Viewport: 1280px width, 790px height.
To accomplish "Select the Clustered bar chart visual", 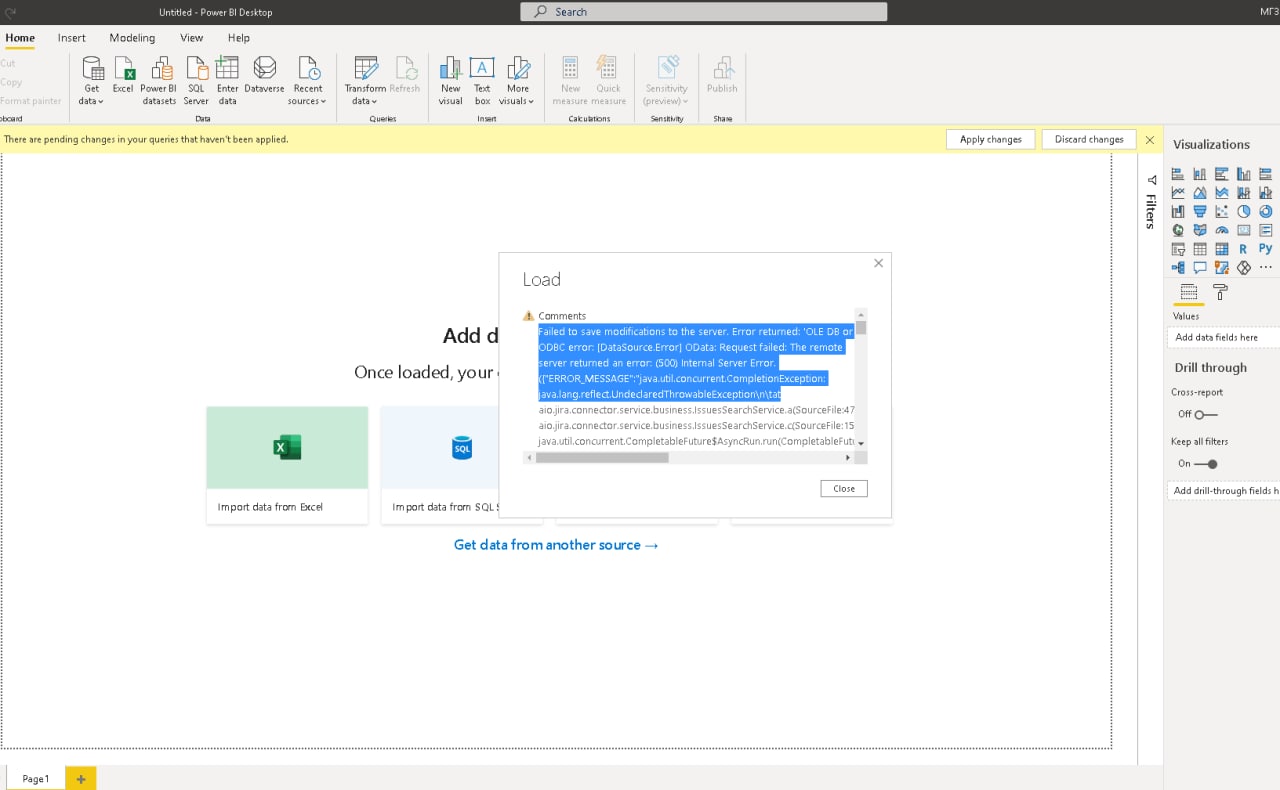I will [x=1222, y=174].
